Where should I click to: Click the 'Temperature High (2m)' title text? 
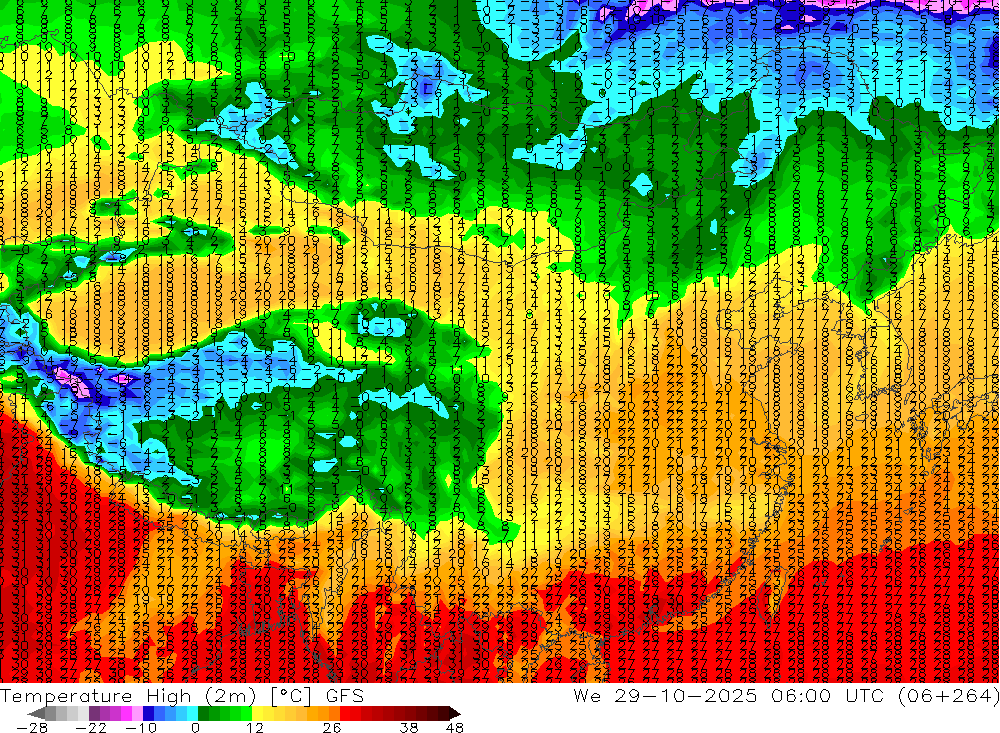click(x=128, y=696)
